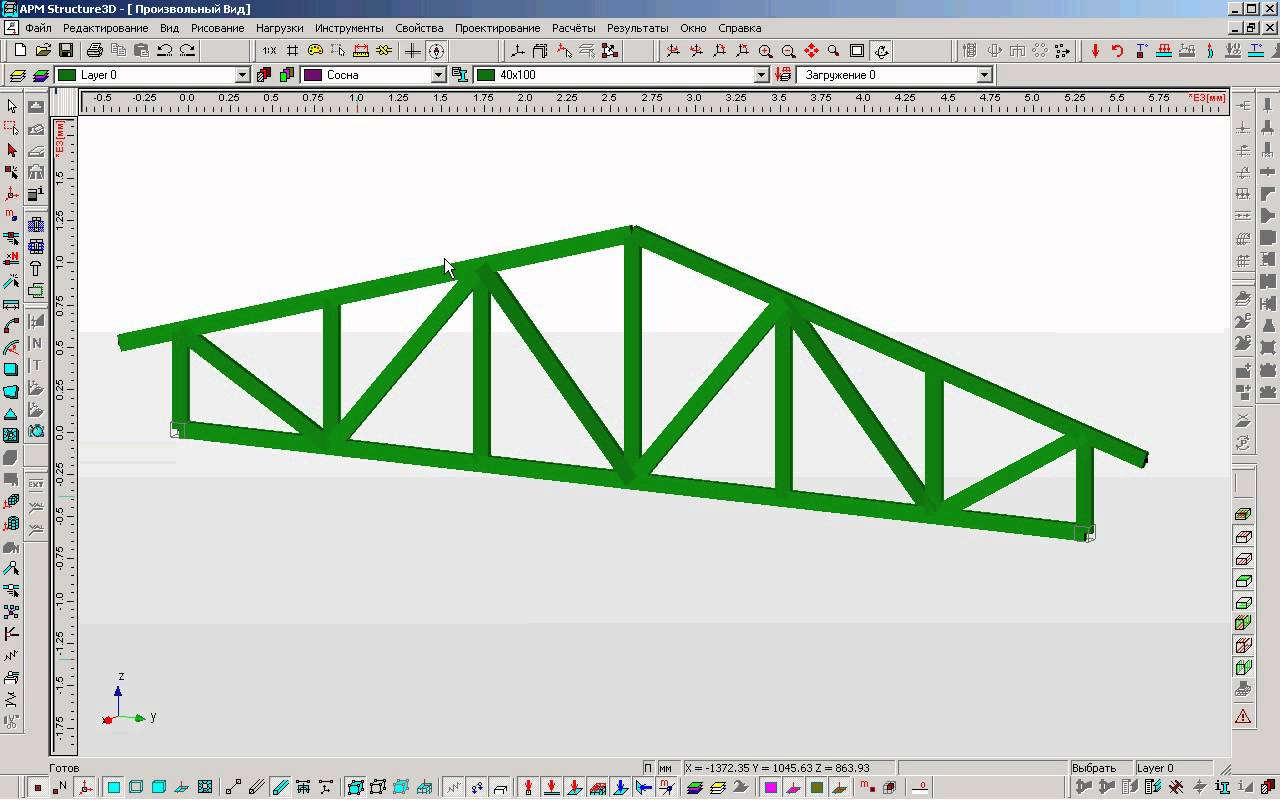Open the Редактирование menu

point(105,28)
